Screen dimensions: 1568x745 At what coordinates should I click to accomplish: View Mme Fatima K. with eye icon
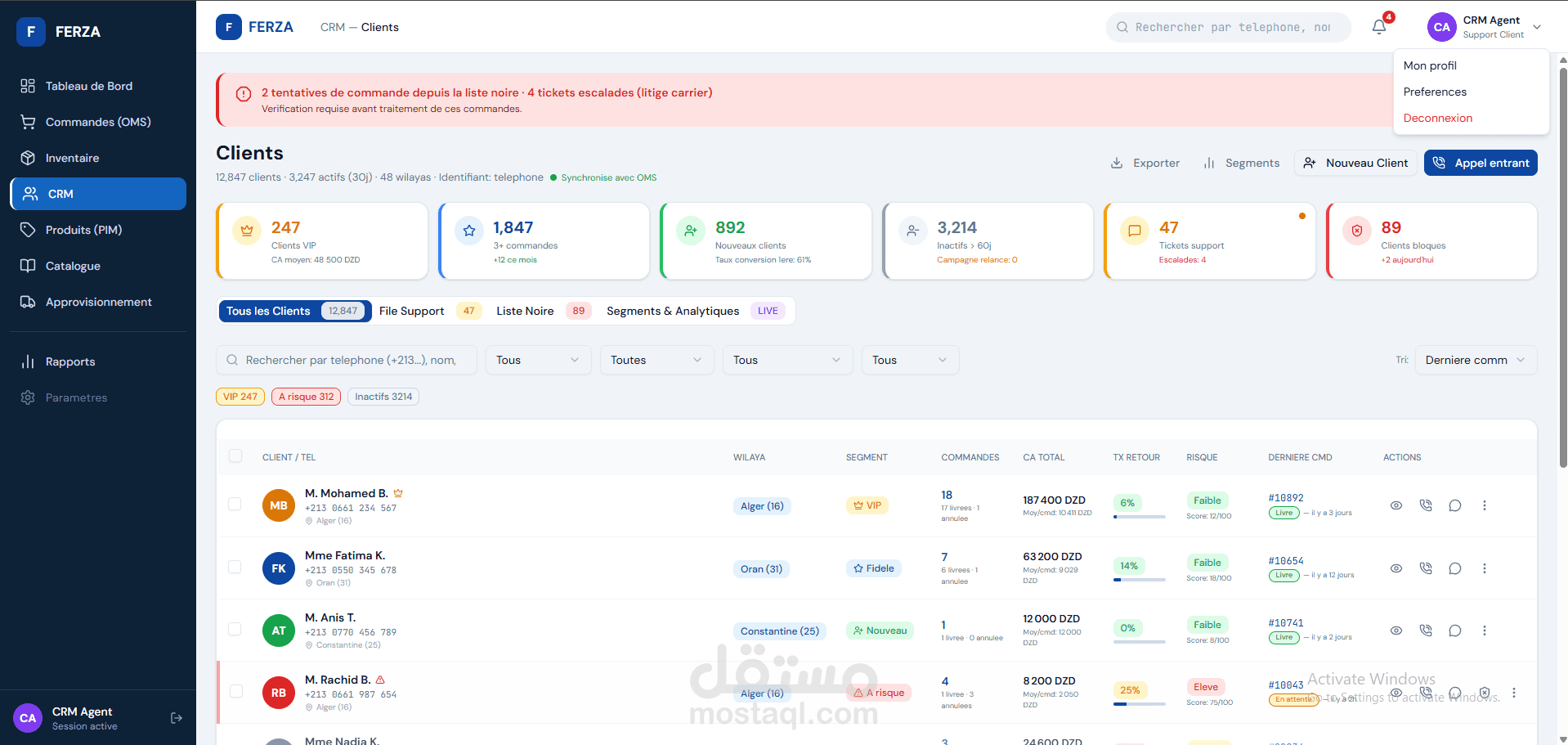click(1396, 568)
